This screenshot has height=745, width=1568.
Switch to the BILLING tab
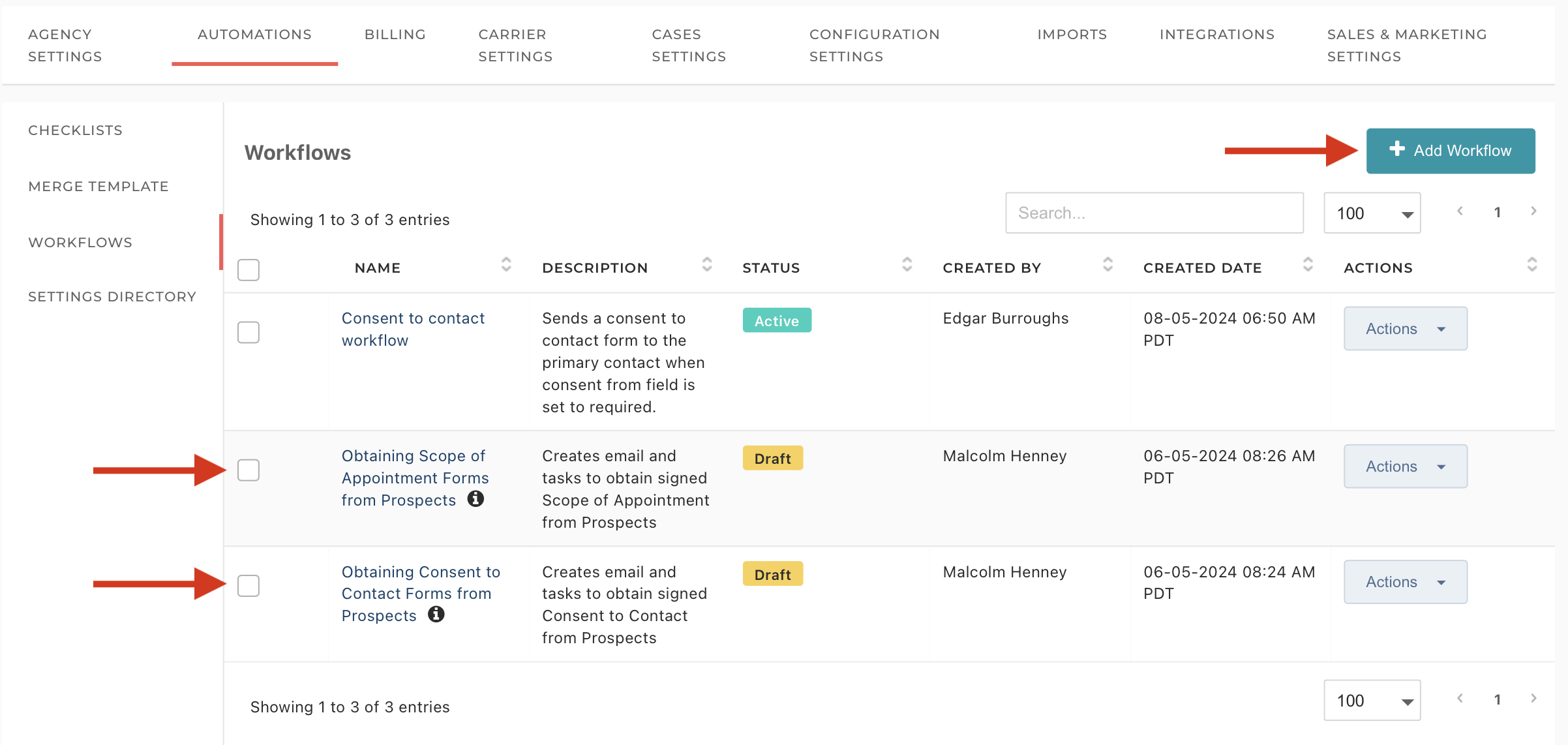pyautogui.click(x=395, y=34)
